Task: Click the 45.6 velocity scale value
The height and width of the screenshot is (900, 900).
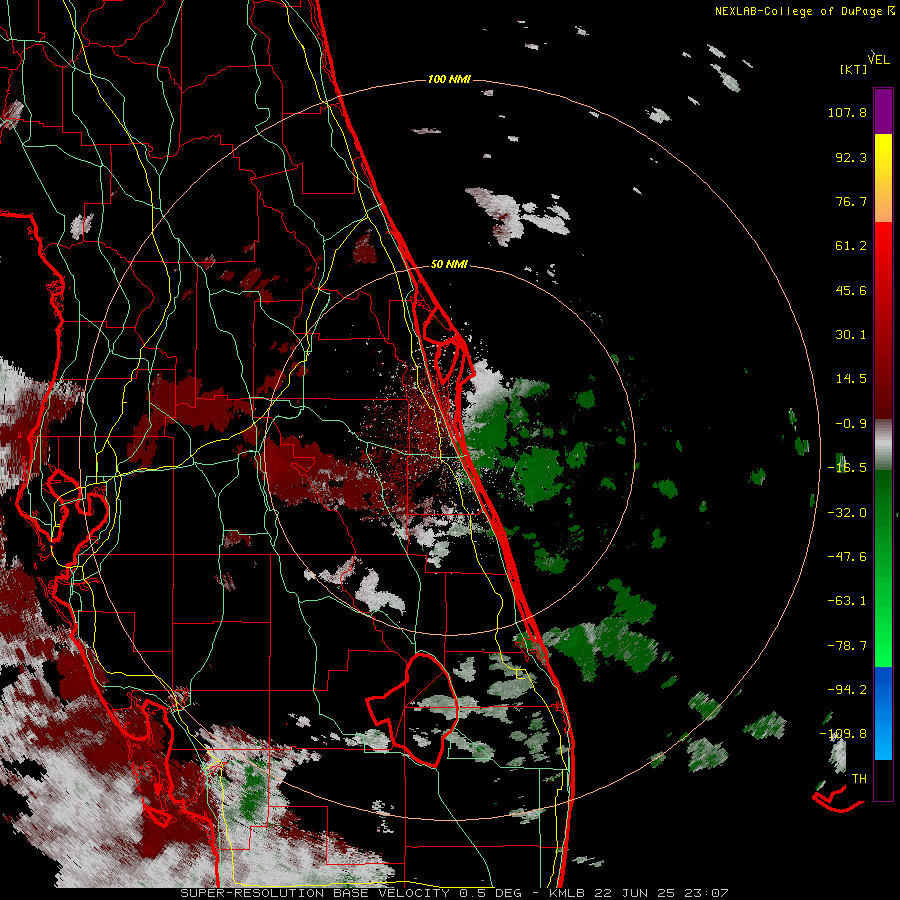Action: tap(851, 290)
